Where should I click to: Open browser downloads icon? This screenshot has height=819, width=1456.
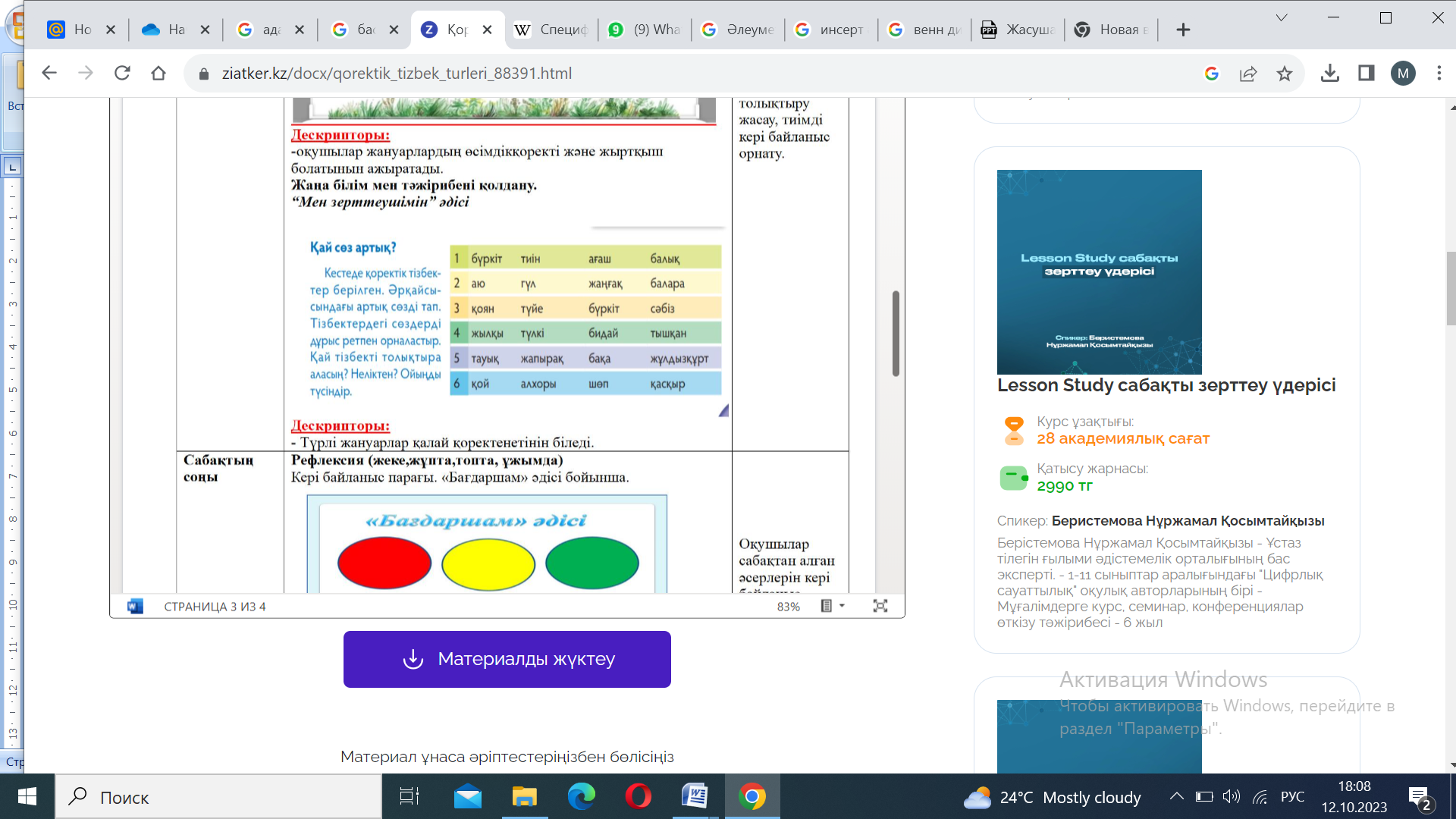click(x=1329, y=74)
